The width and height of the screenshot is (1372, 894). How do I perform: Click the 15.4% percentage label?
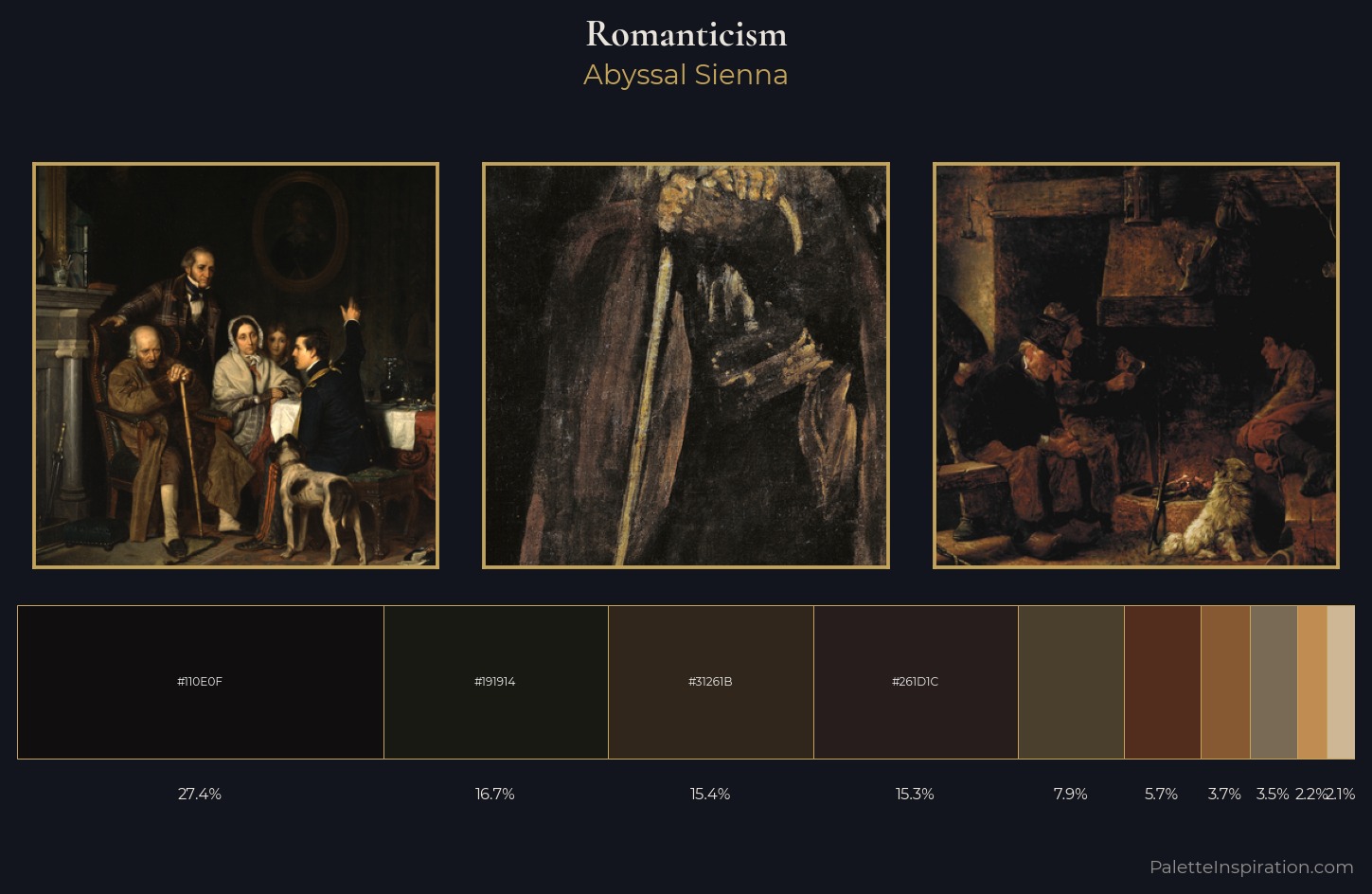click(x=710, y=794)
